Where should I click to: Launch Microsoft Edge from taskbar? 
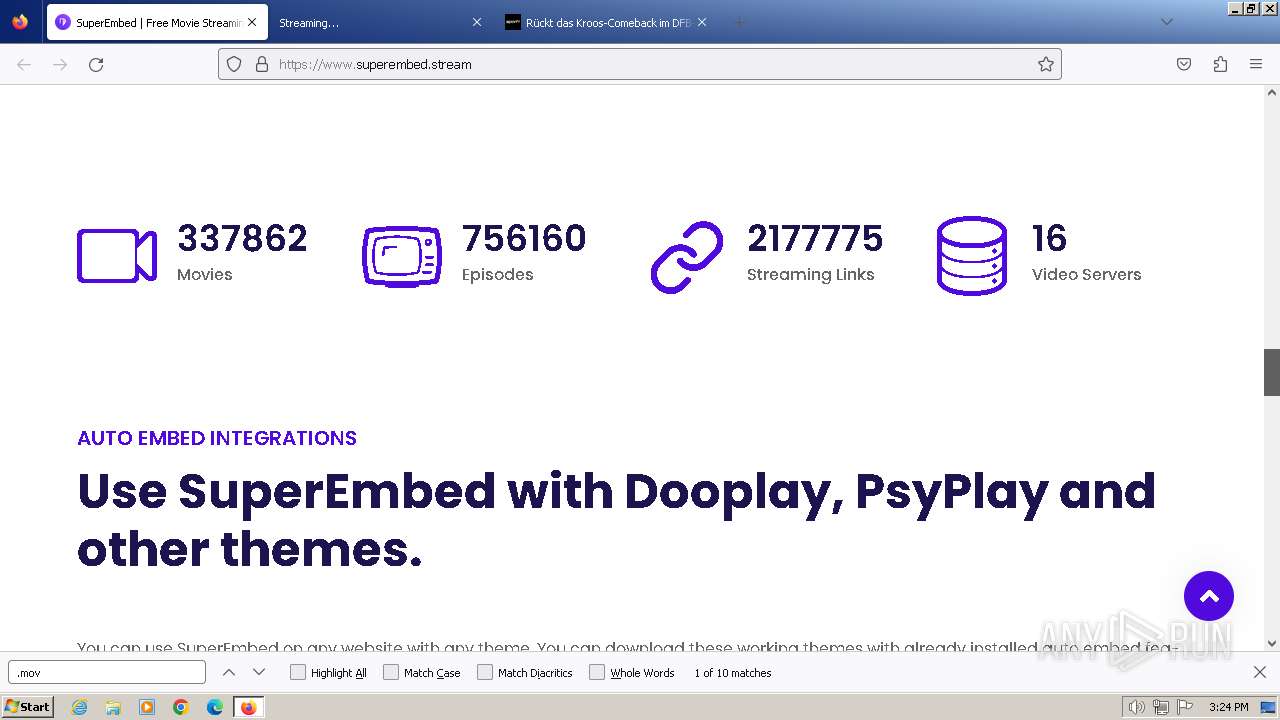click(x=215, y=707)
